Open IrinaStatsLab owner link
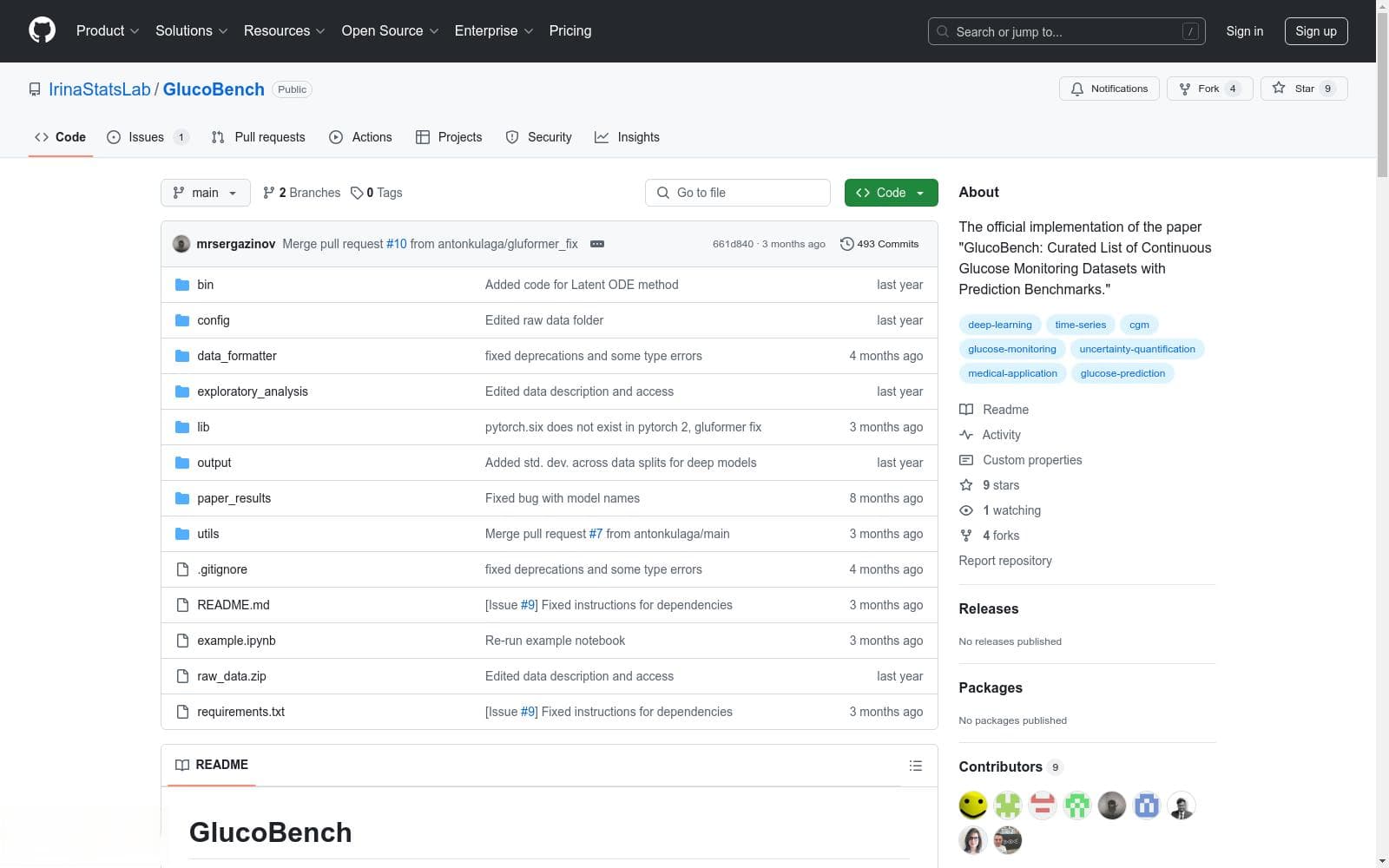 pyautogui.click(x=100, y=89)
